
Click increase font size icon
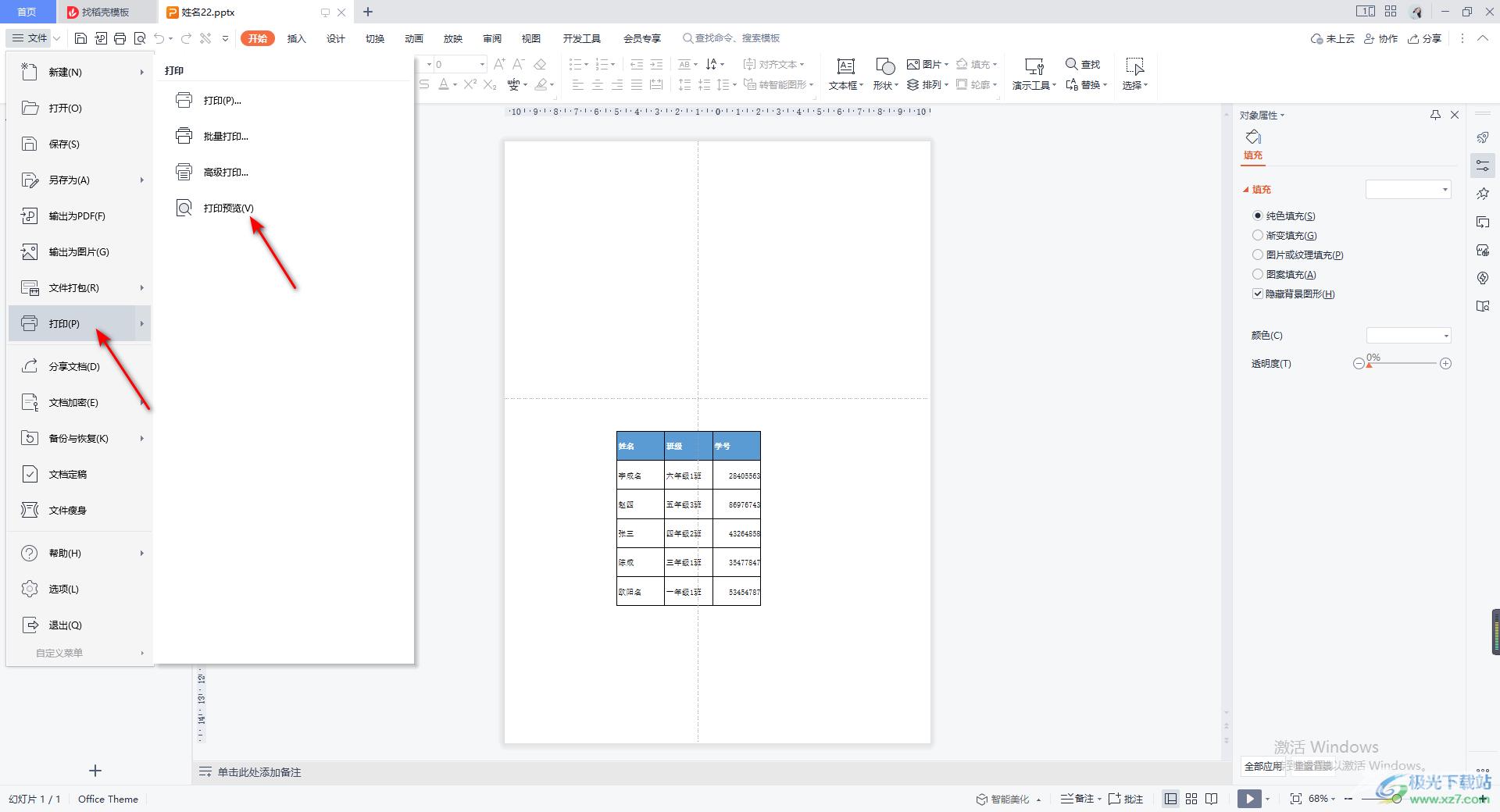(499, 64)
